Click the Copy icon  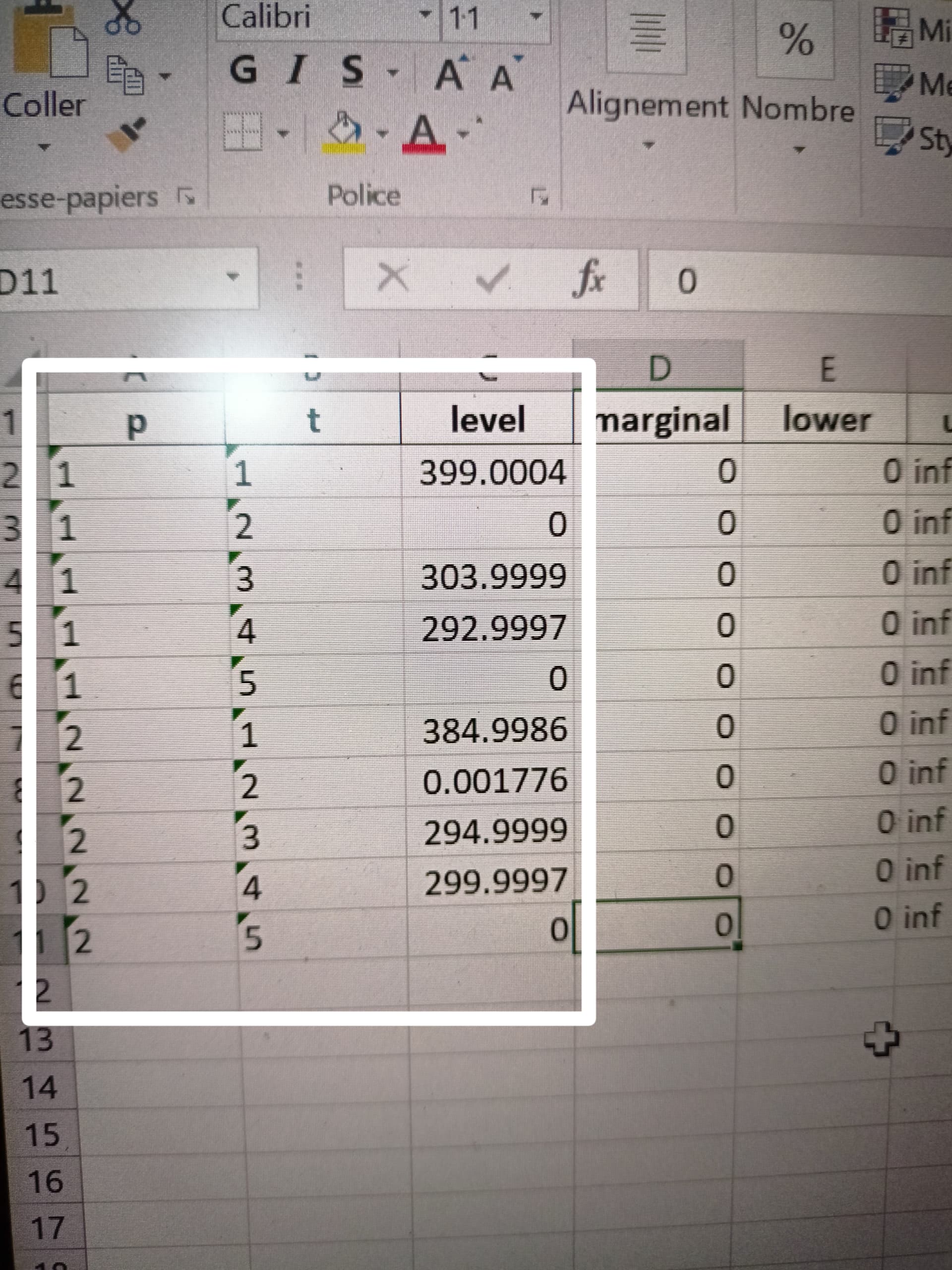(x=125, y=75)
